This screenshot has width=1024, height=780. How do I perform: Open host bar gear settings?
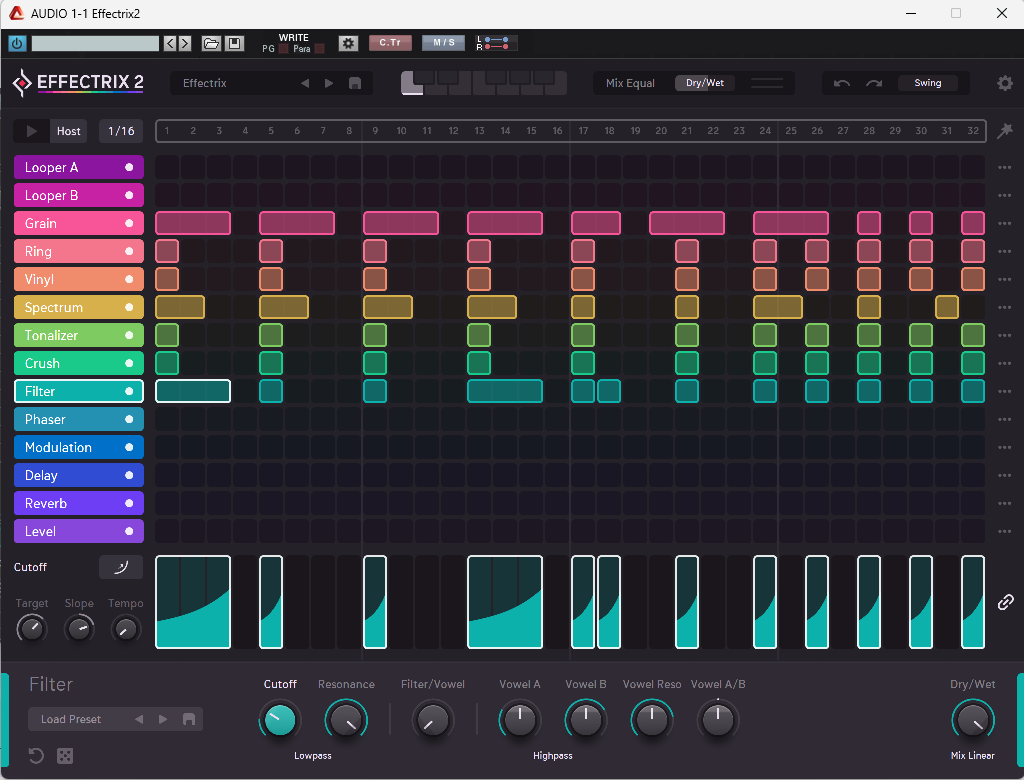(348, 44)
